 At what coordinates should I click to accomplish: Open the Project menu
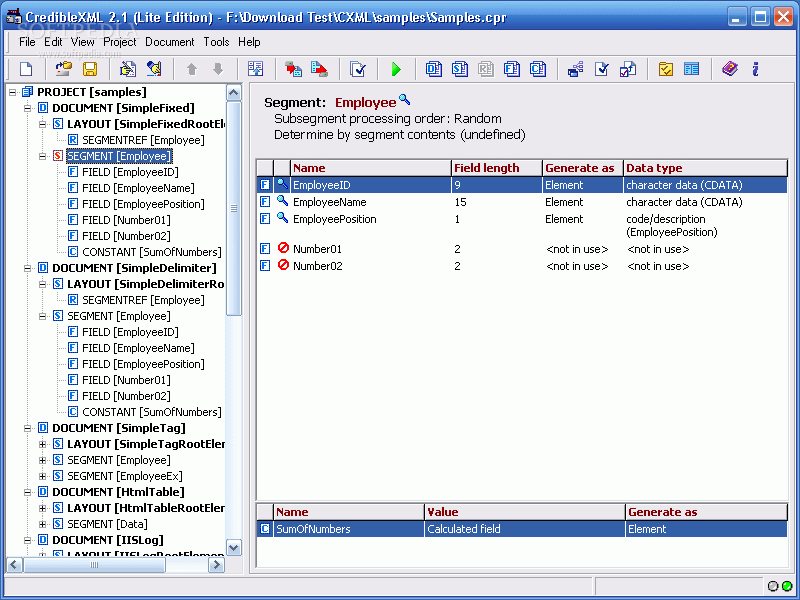[120, 42]
